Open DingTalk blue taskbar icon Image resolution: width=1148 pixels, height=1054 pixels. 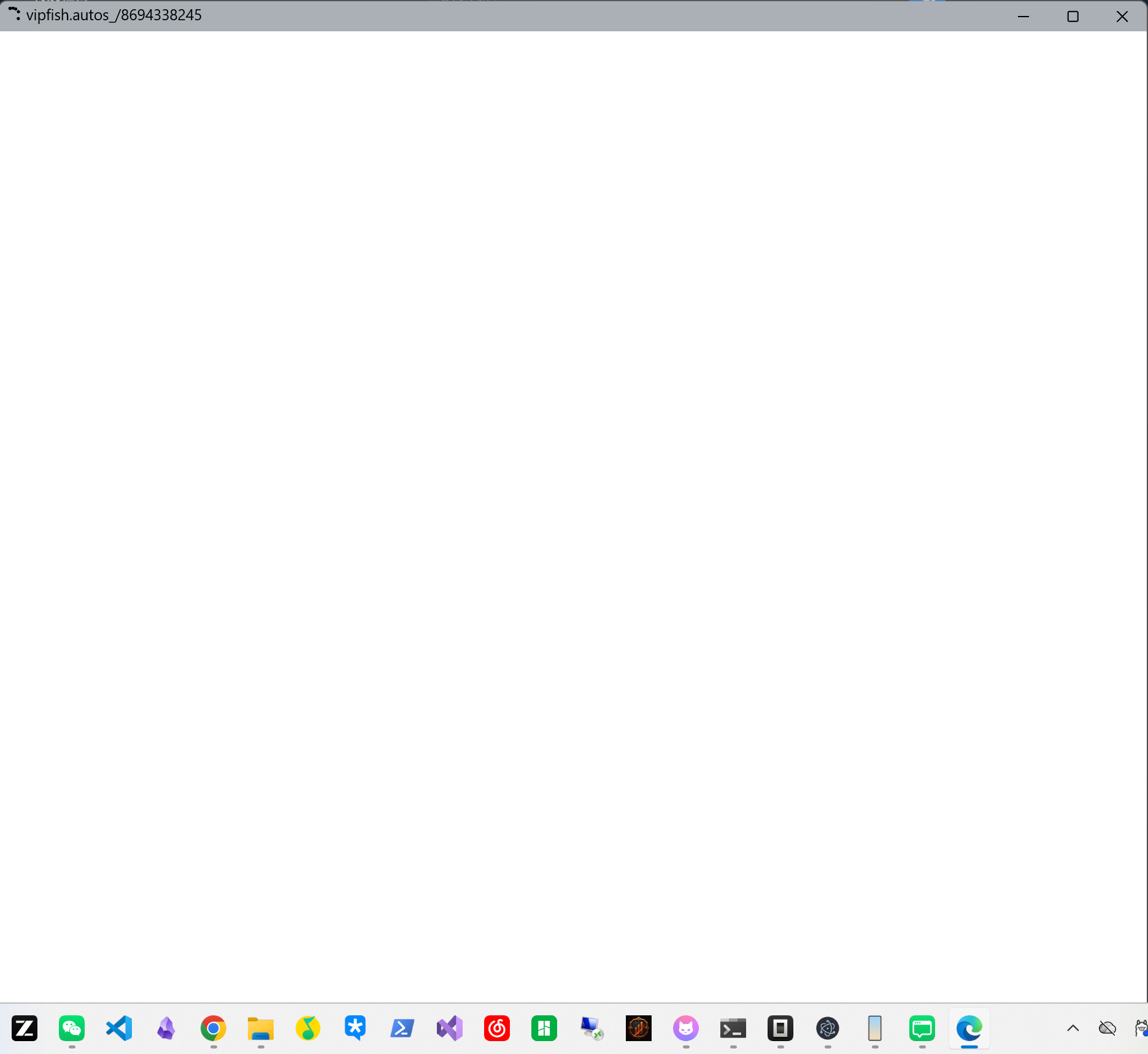355,1028
